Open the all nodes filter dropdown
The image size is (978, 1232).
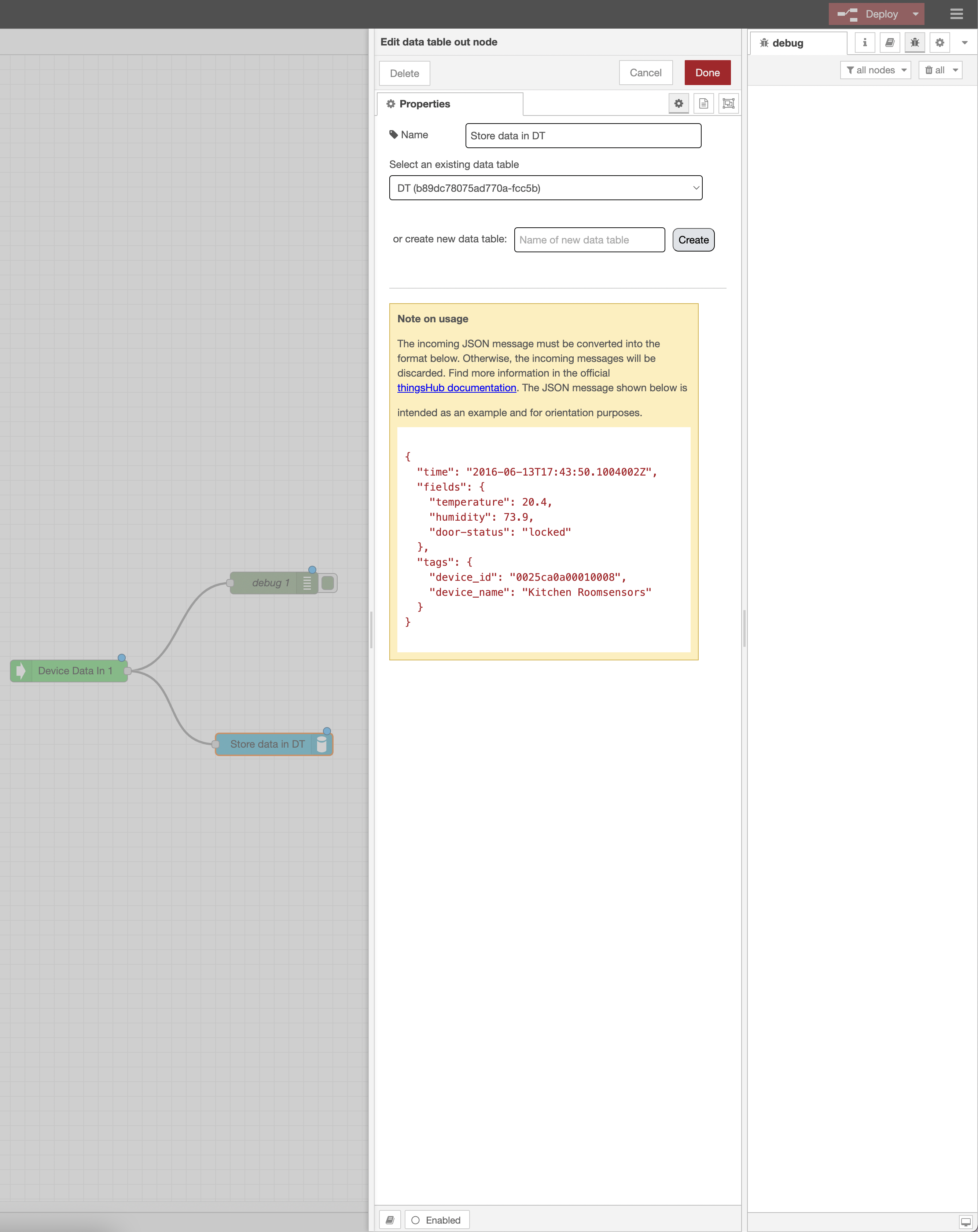pyautogui.click(x=876, y=70)
